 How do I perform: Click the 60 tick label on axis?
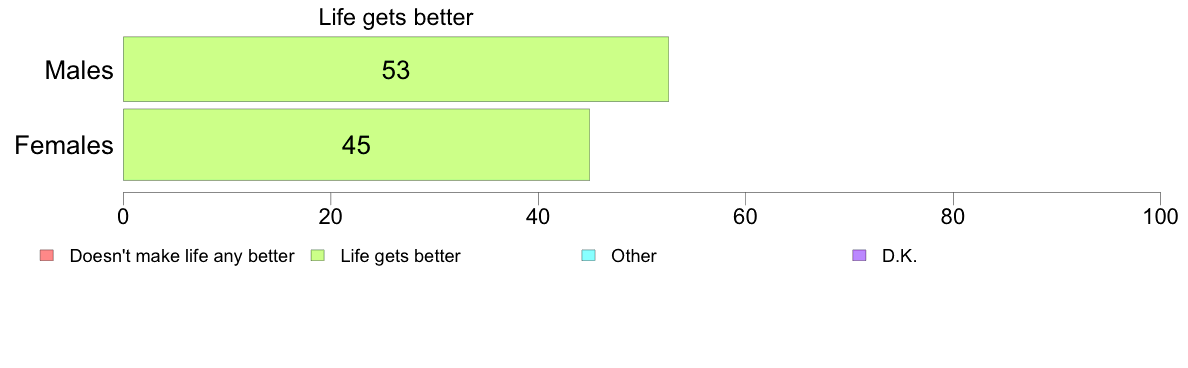pos(746,216)
